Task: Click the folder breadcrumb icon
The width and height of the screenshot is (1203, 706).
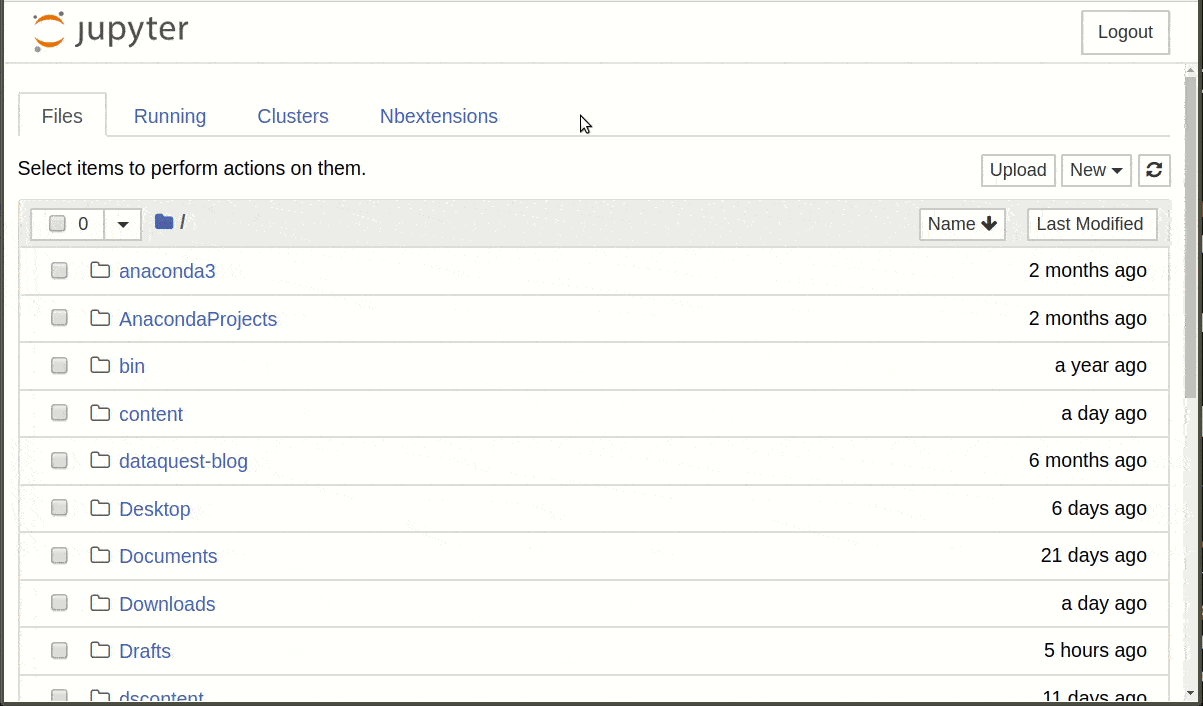Action: pyautogui.click(x=163, y=222)
